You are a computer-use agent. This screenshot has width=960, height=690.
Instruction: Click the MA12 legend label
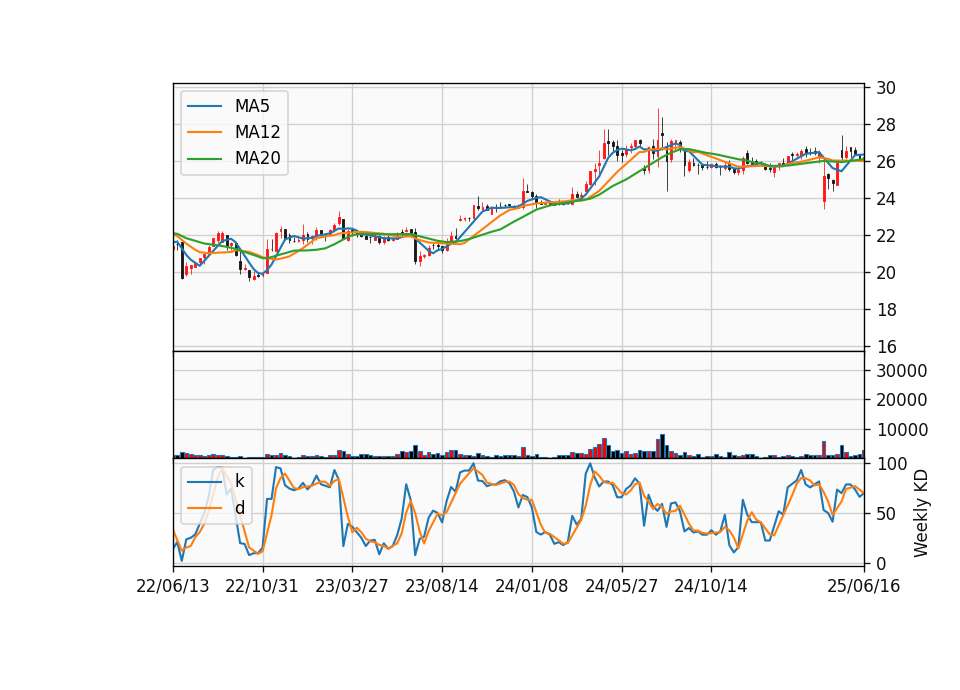click(x=257, y=132)
